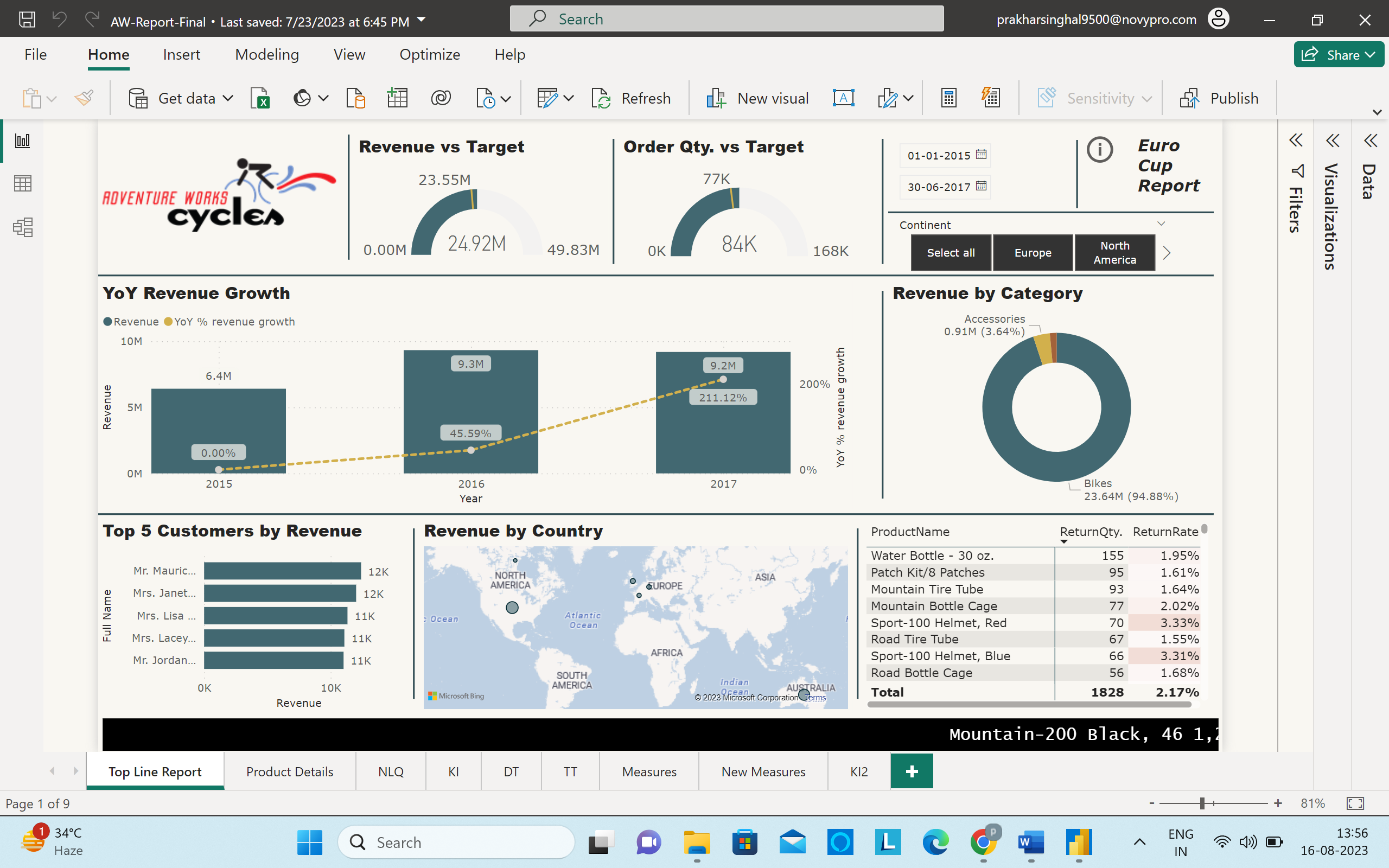Click the start date field 01-01-2015

click(939, 156)
